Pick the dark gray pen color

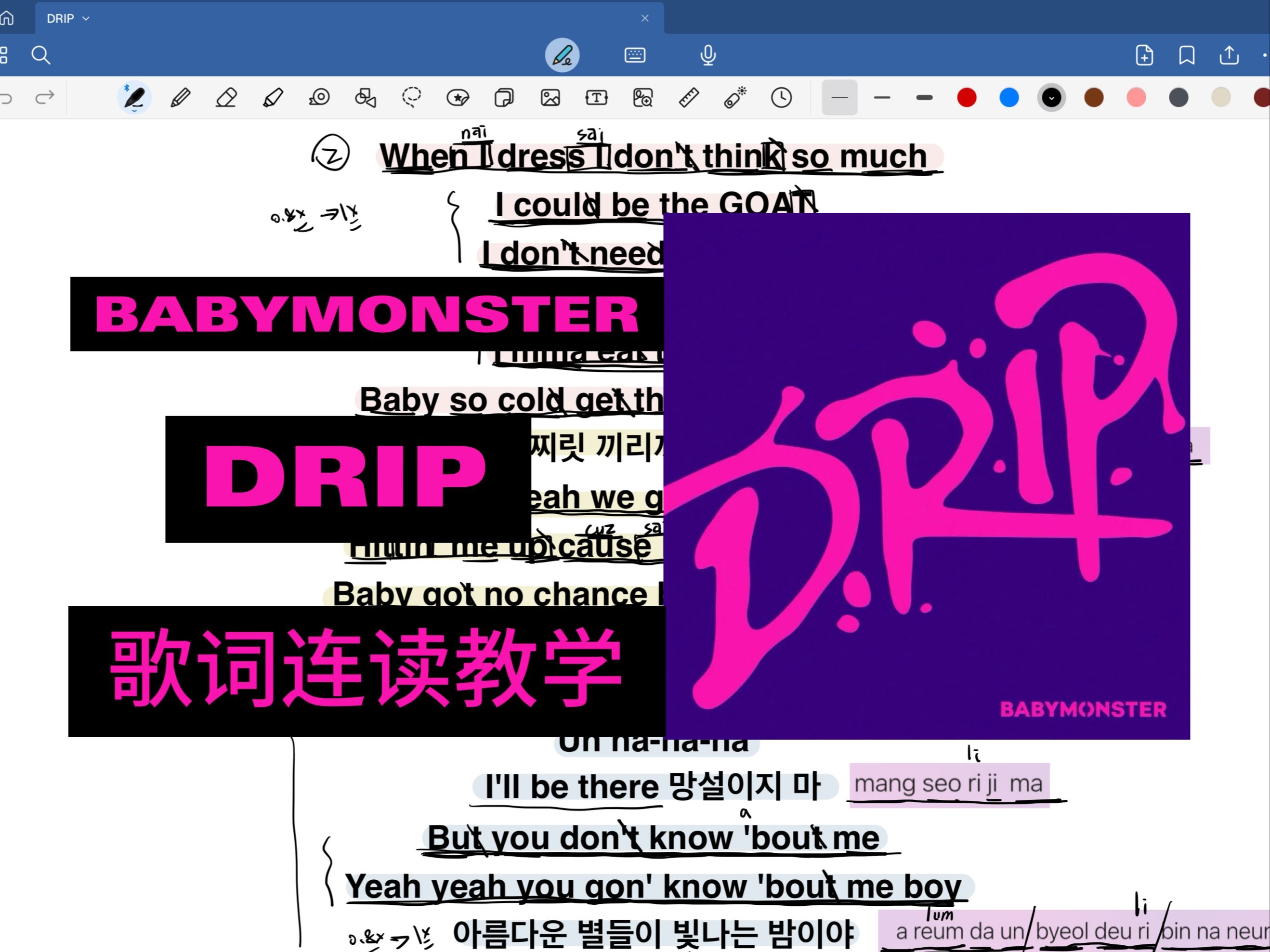pos(1178,97)
